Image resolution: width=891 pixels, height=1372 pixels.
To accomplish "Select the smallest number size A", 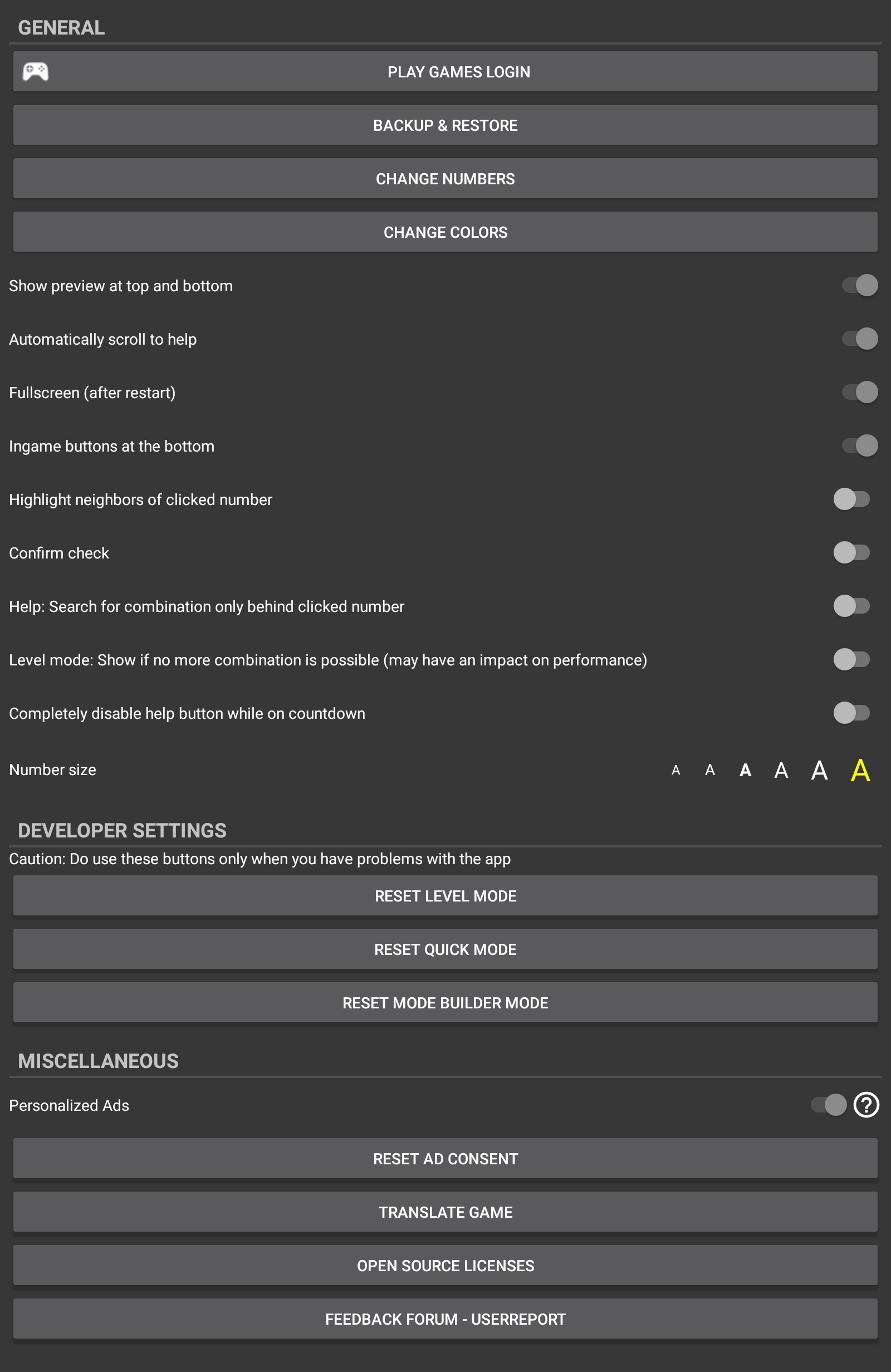I will pyautogui.click(x=676, y=770).
